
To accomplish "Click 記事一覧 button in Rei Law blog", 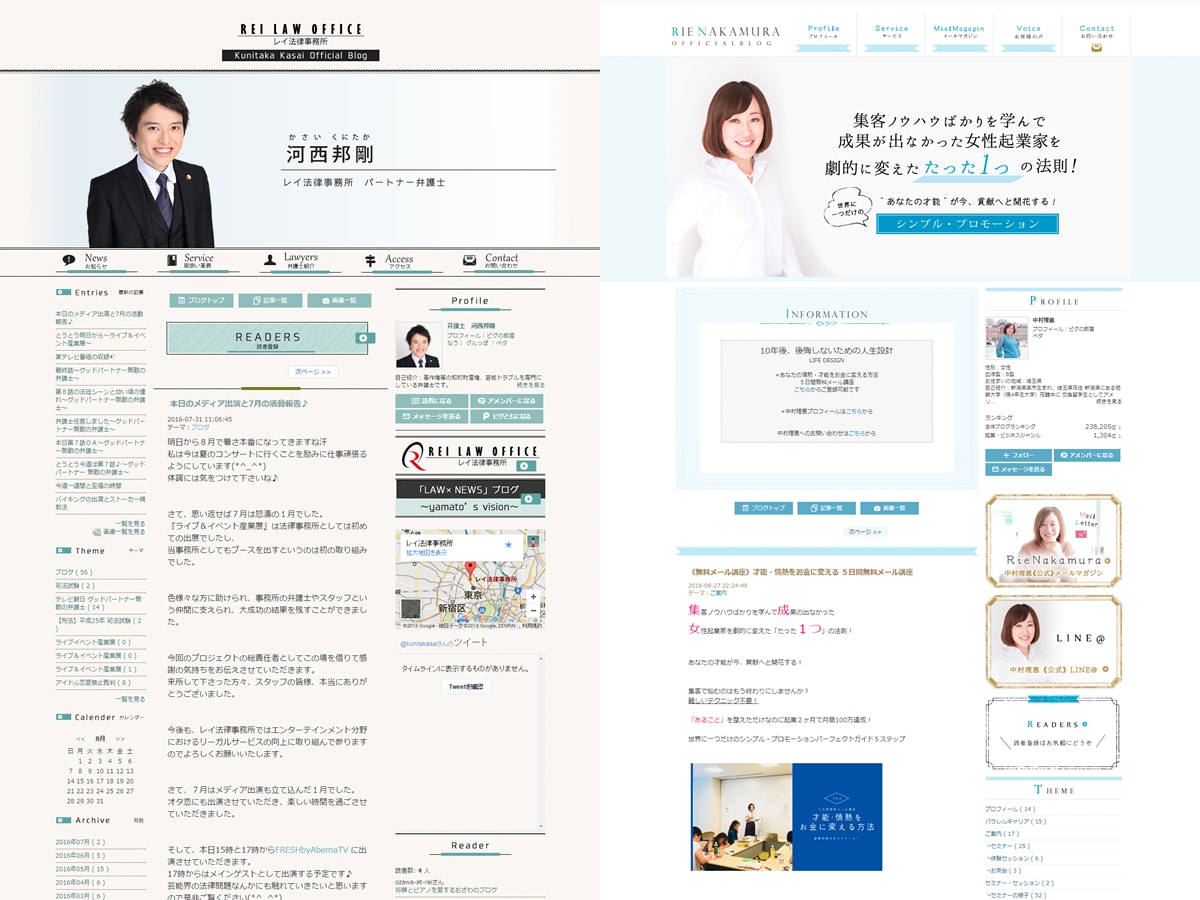I will tap(270, 300).
